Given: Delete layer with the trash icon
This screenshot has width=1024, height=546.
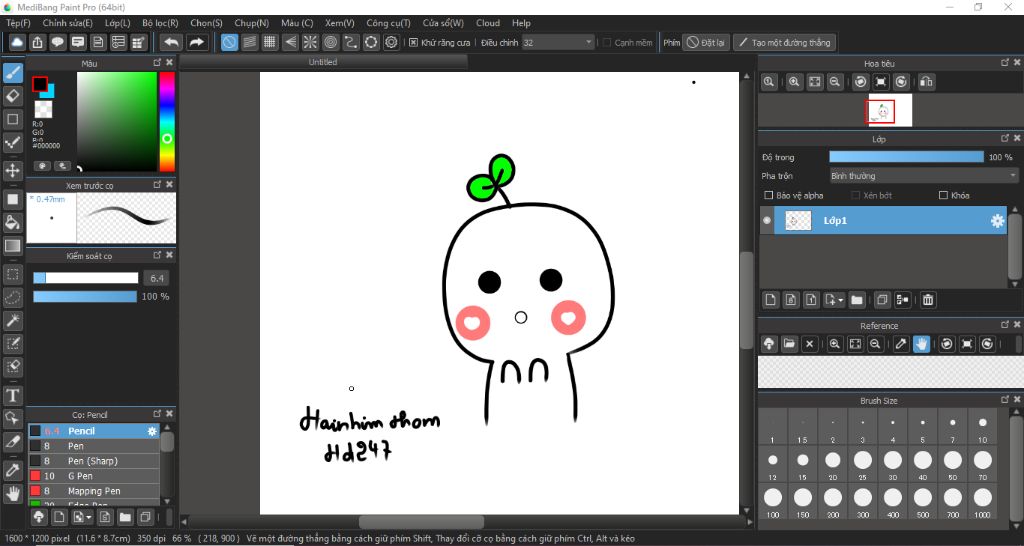Looking at the screenshot, I should coord(928,300).
